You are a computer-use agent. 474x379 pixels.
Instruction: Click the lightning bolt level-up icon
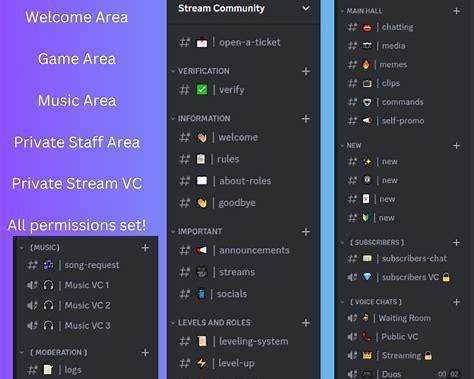tap(202, 363)
